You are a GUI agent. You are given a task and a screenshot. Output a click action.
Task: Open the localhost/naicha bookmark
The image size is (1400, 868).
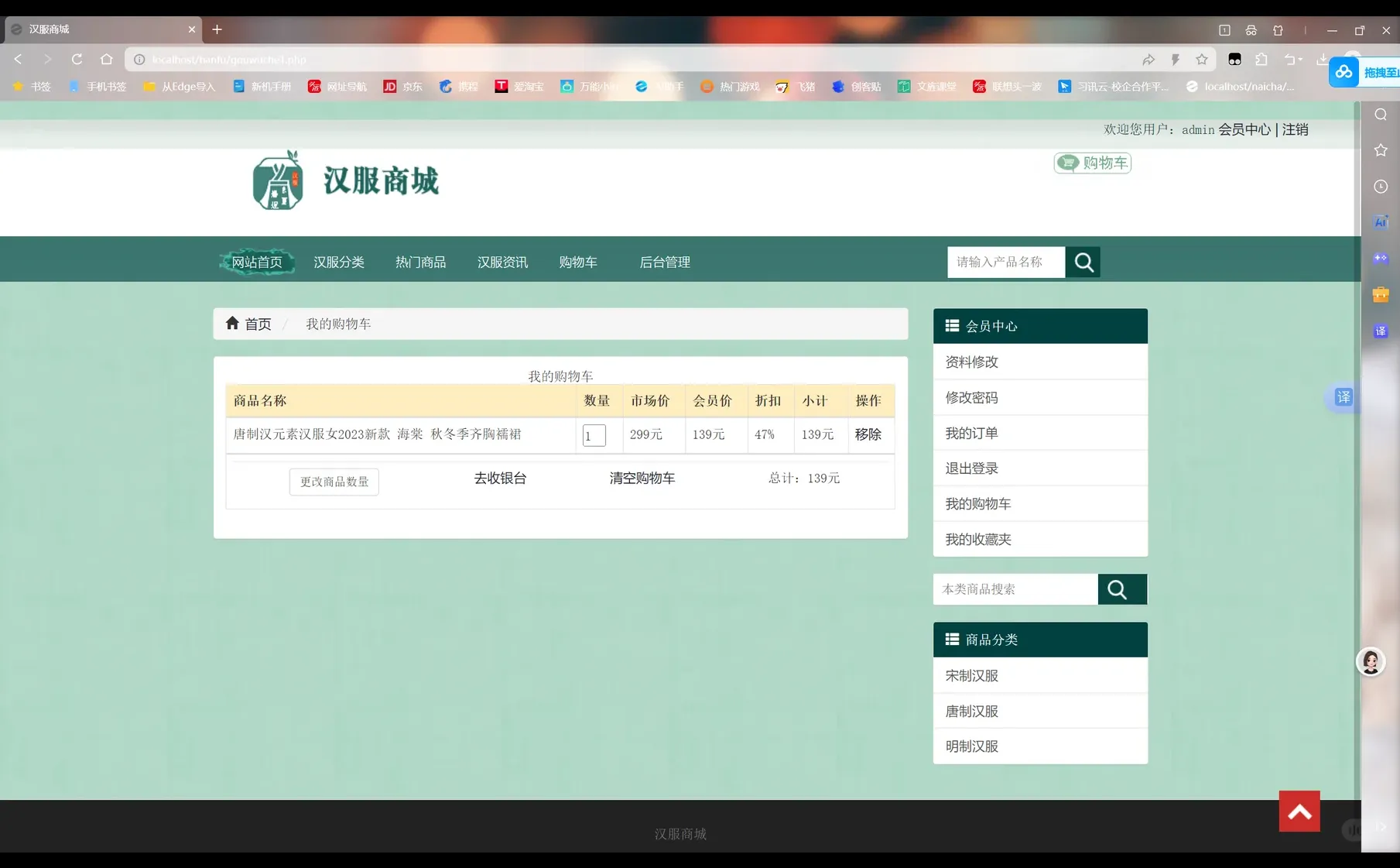point(1240,87)
